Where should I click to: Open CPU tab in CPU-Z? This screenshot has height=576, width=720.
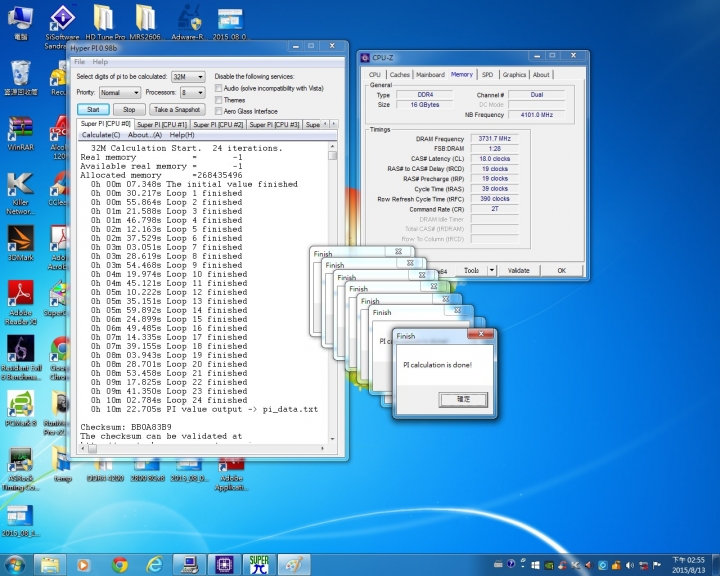pos(375,74)
